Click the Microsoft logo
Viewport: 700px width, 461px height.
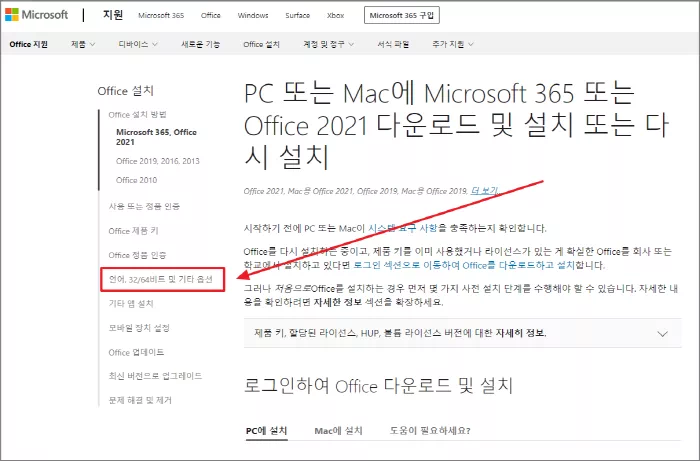37,15
